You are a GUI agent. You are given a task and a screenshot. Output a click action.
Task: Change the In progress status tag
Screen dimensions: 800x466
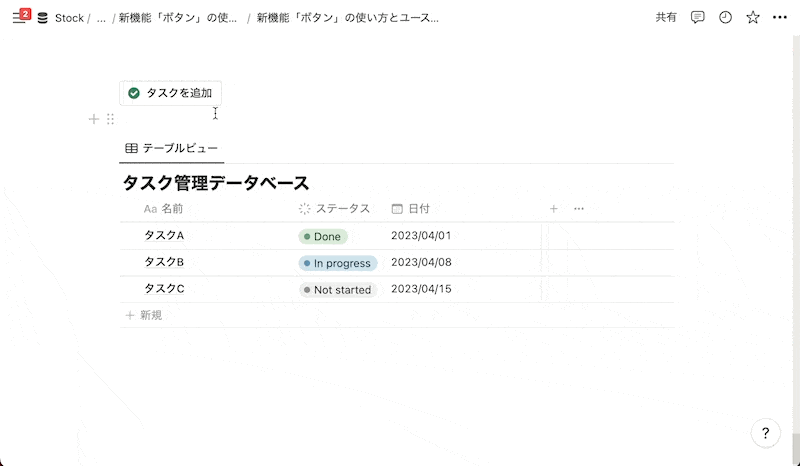[338, 263]
